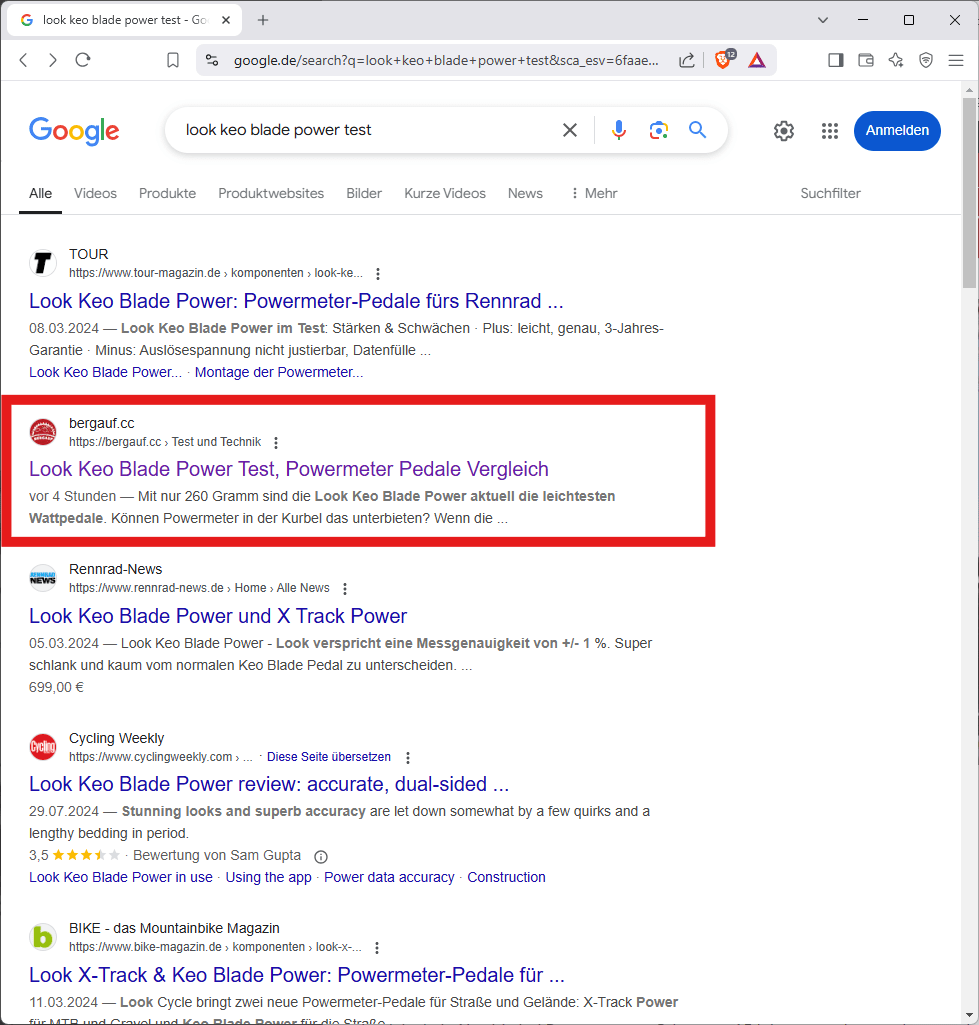Click the Anmelden sign-in button

point(896,131)
